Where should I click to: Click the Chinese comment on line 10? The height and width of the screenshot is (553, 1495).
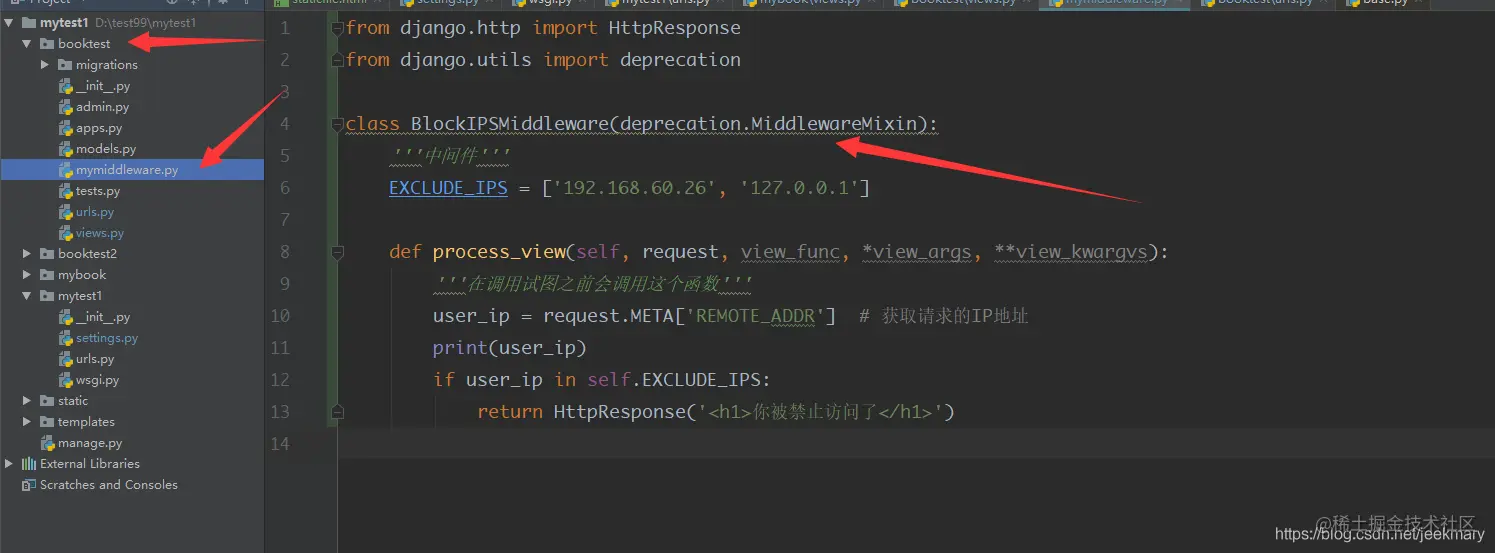943,316
